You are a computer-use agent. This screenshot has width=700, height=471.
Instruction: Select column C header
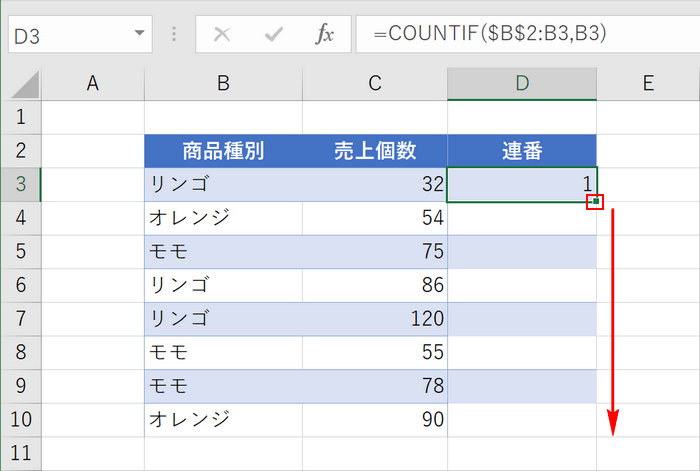375,83
